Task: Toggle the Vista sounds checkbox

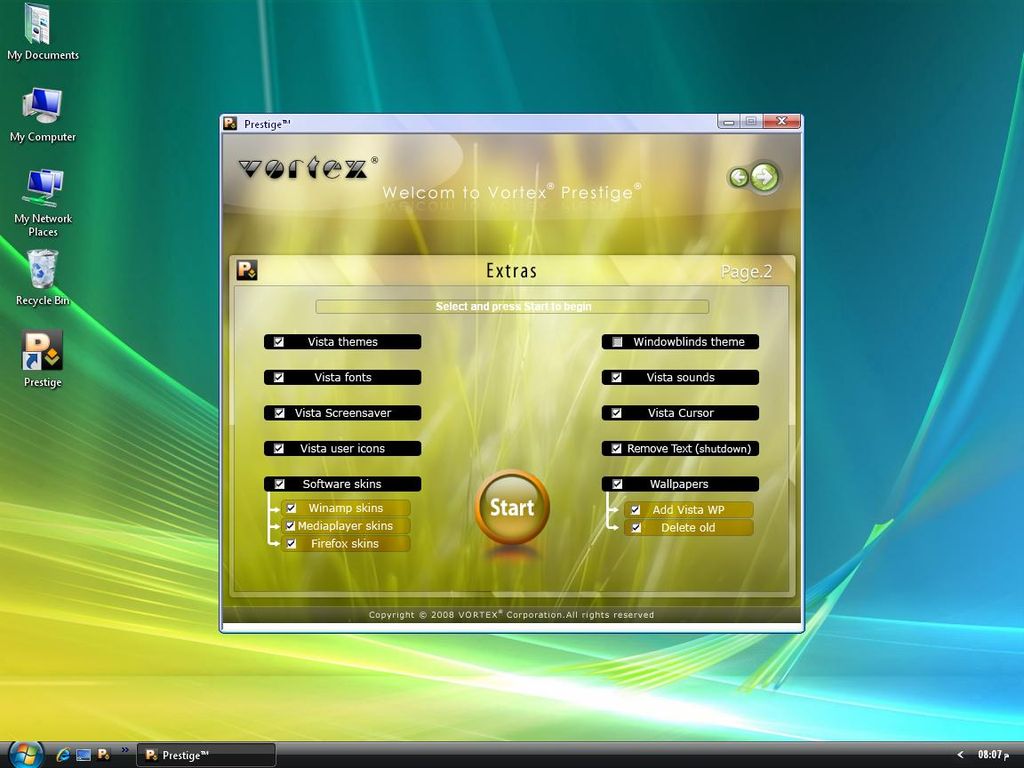Action: (x=616, y=377)
